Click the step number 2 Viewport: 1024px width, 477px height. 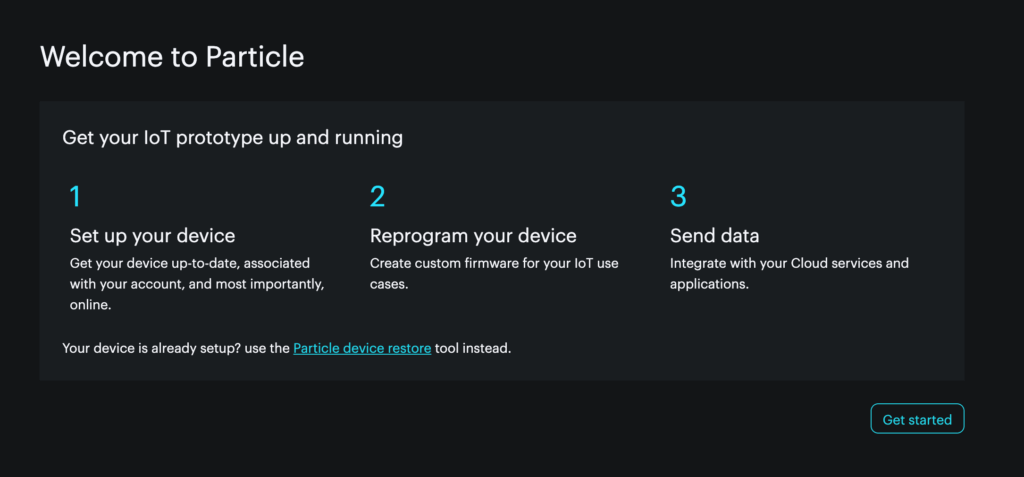coord(377,197)
